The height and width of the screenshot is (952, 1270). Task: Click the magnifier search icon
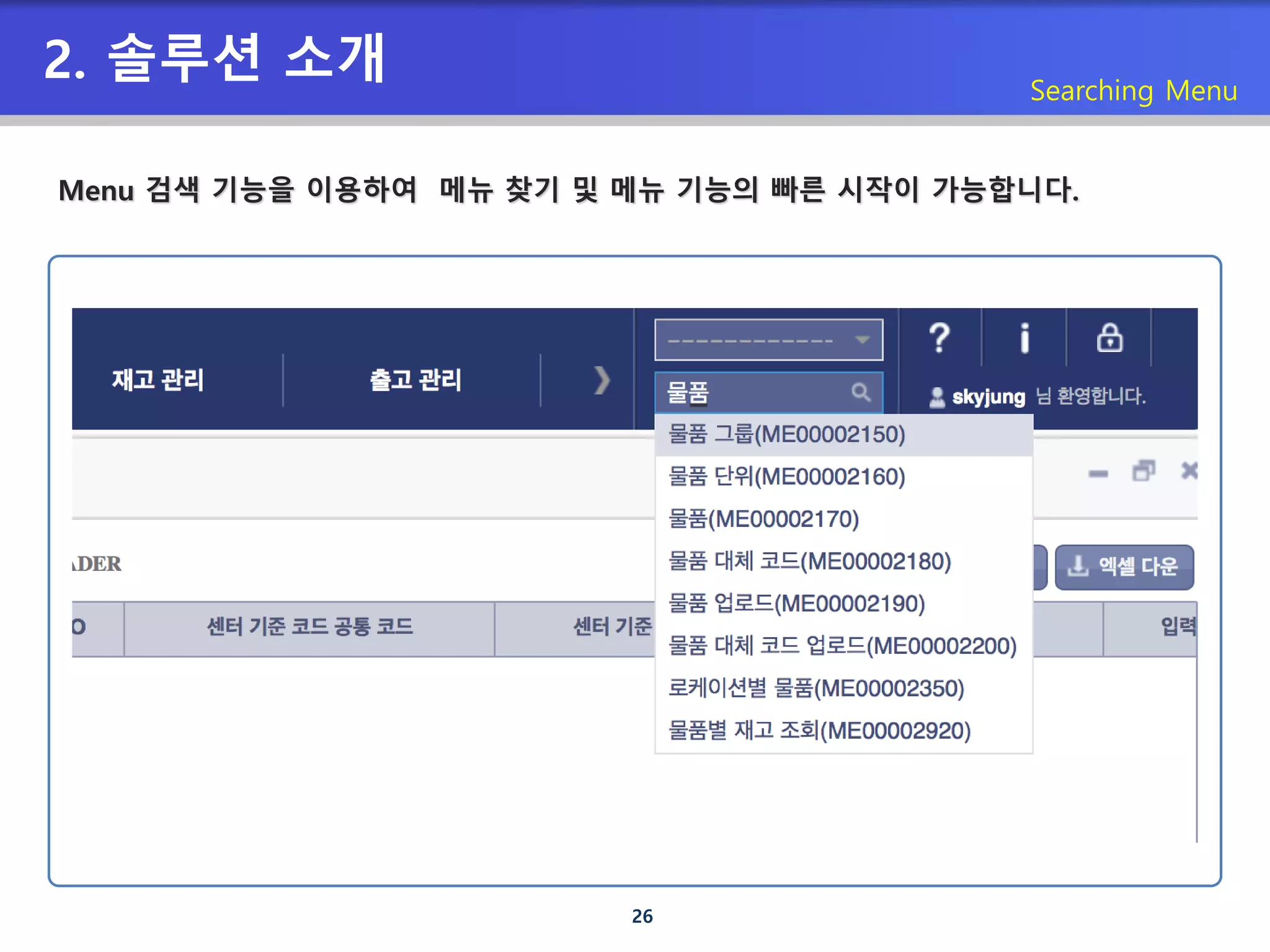861,392
